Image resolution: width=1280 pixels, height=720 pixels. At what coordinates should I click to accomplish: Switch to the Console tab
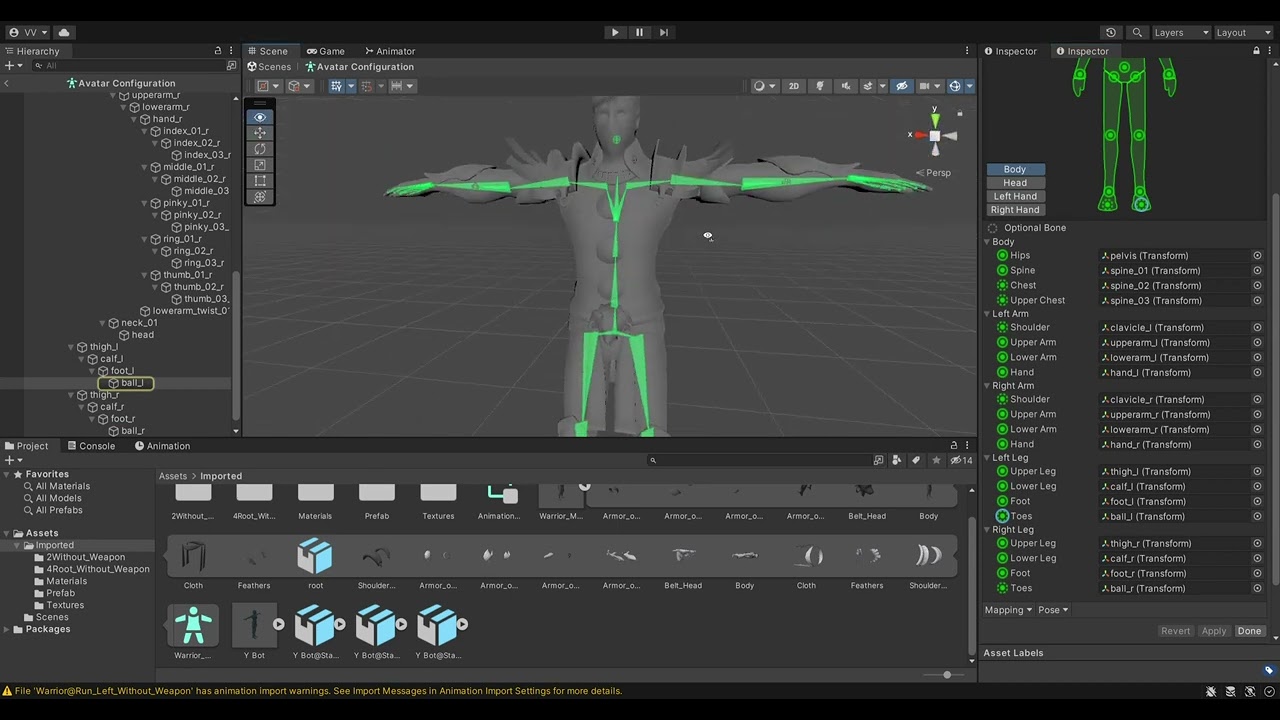click(90, 446)
